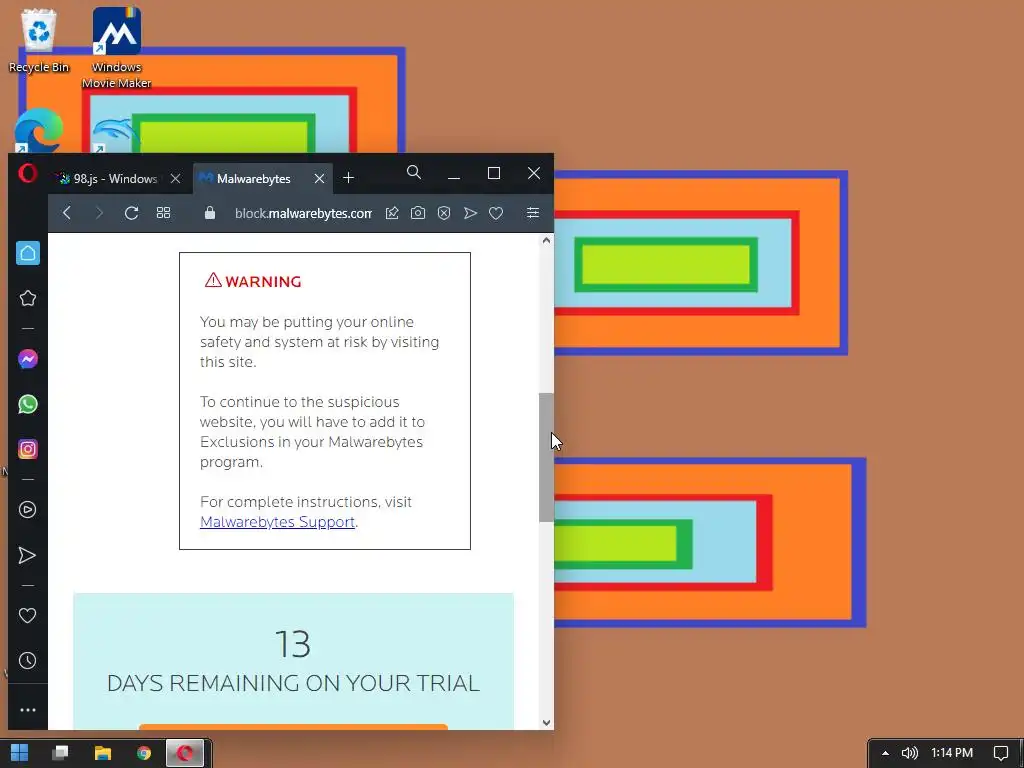Open the Player icon in sidebar
This screenshot has height=768, width=1024.
coord(27,509)
